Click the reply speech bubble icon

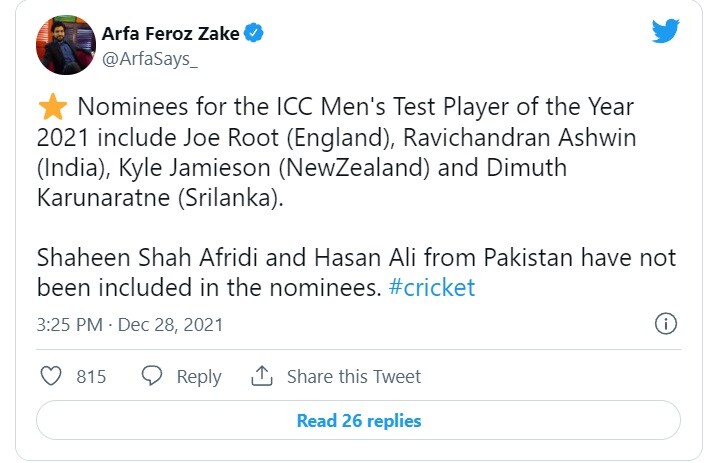tap(152, 376)
